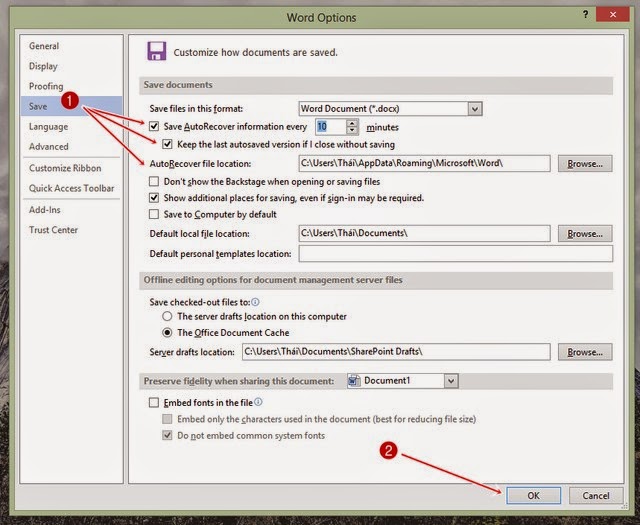640x525 pixels.
Task: Open Quick Access Toolbar settings
Action: [x=71, y=188]
